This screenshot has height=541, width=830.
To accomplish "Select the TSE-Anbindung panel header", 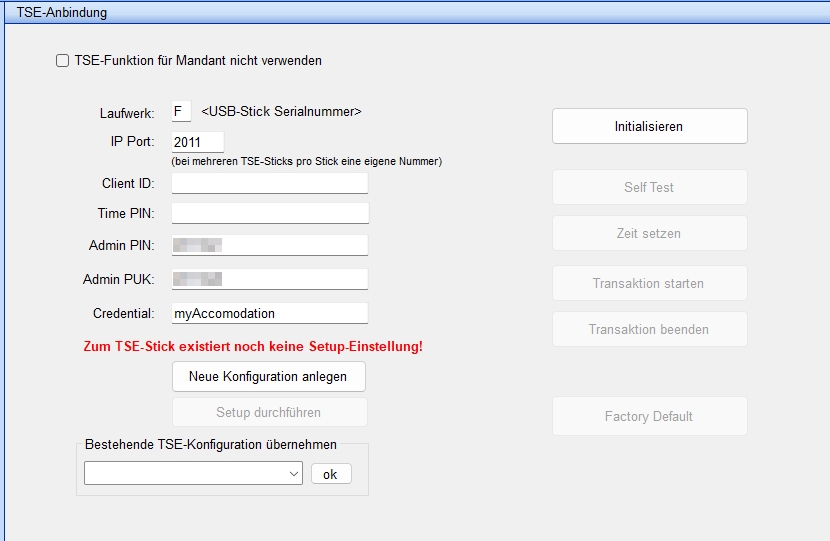I will point(62,13).
